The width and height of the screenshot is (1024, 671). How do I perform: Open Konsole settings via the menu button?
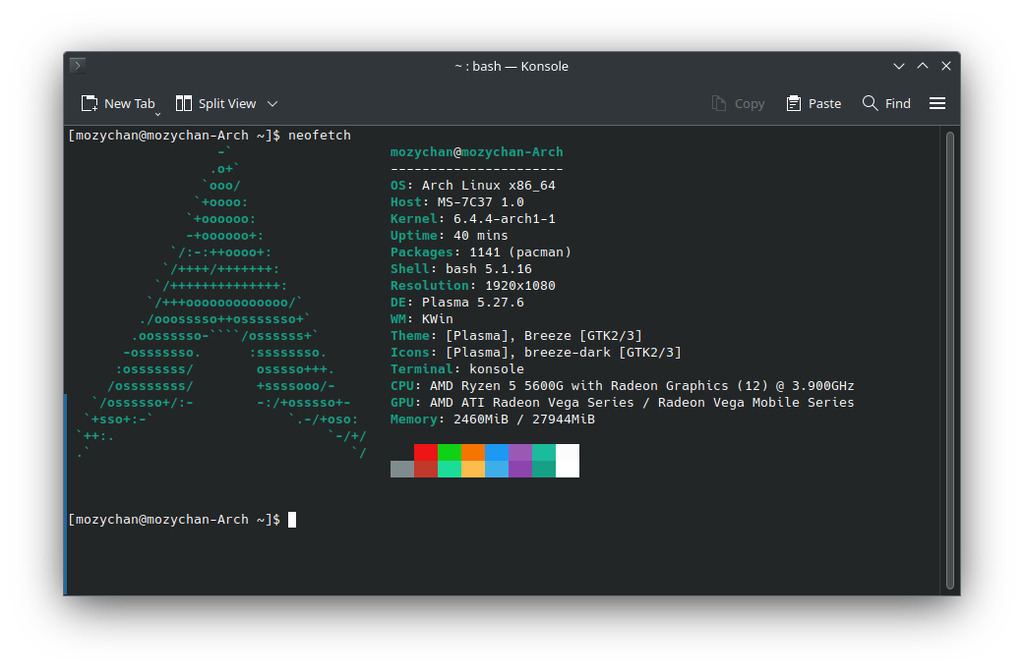(x=937, y=103)
